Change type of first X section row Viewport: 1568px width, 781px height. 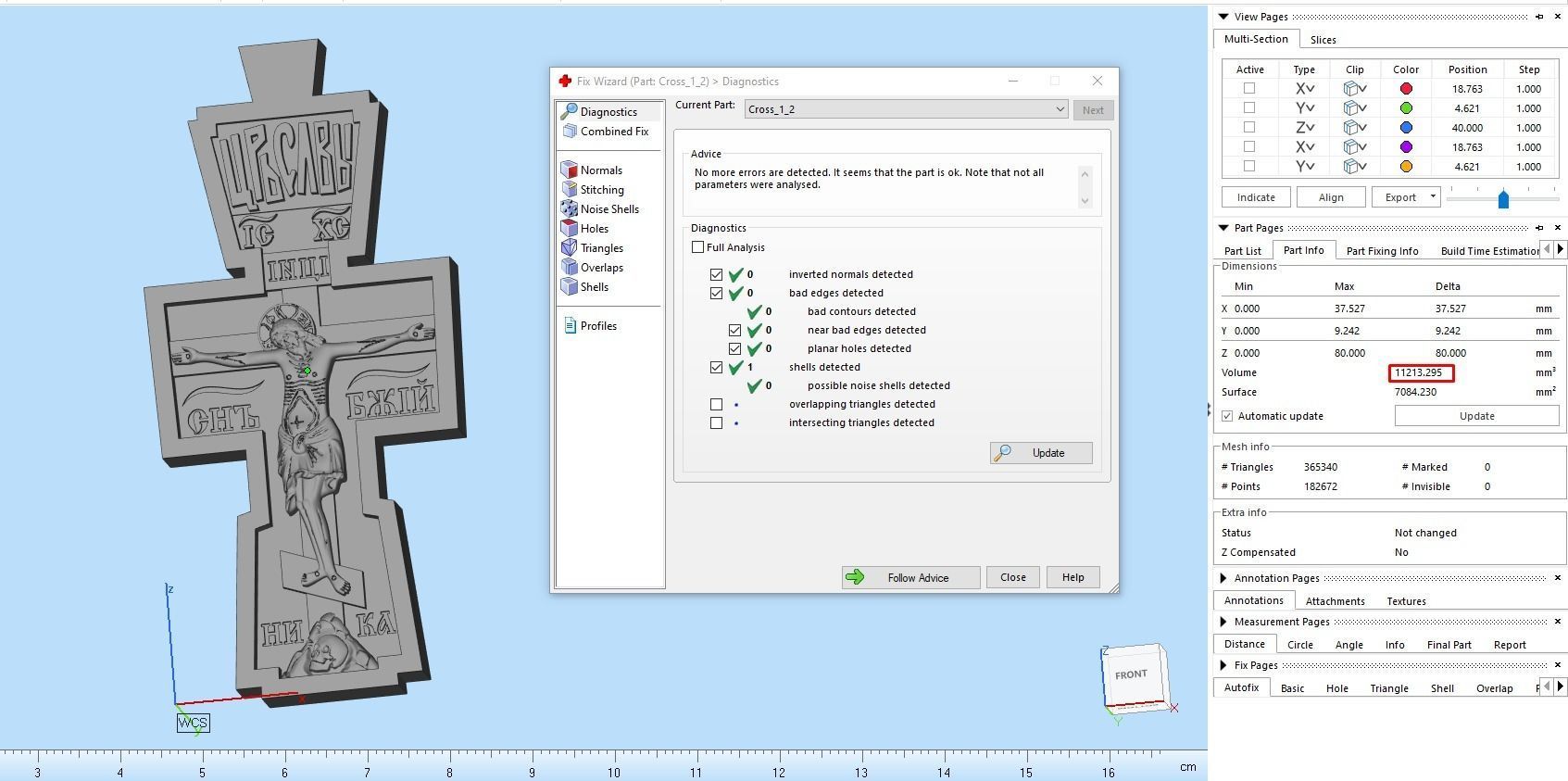pyautogui.click(x=1304, y=89)
